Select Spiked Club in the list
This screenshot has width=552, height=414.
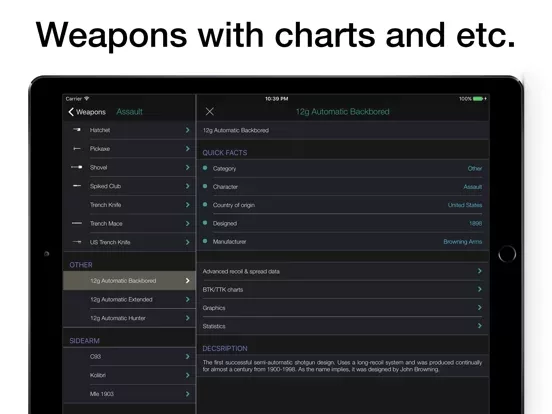[x=129, y=186]
